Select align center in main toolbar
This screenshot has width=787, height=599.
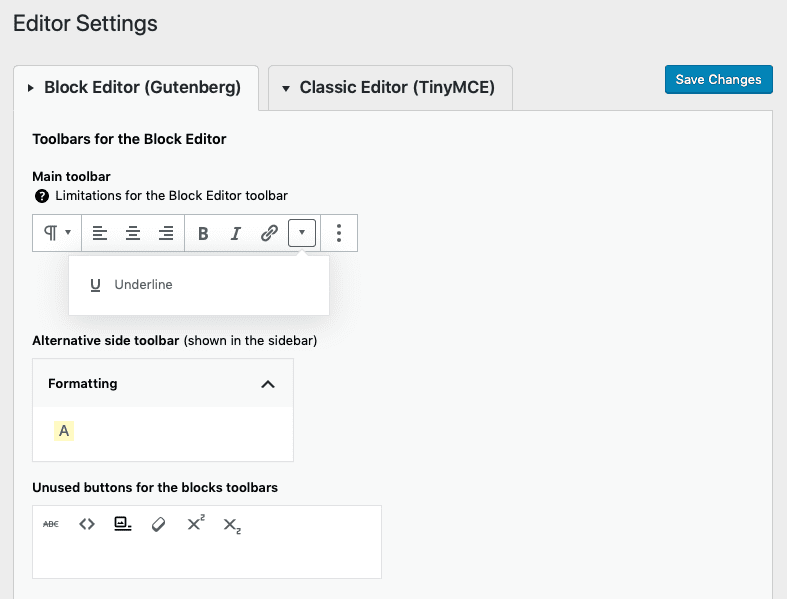point(132,233)
